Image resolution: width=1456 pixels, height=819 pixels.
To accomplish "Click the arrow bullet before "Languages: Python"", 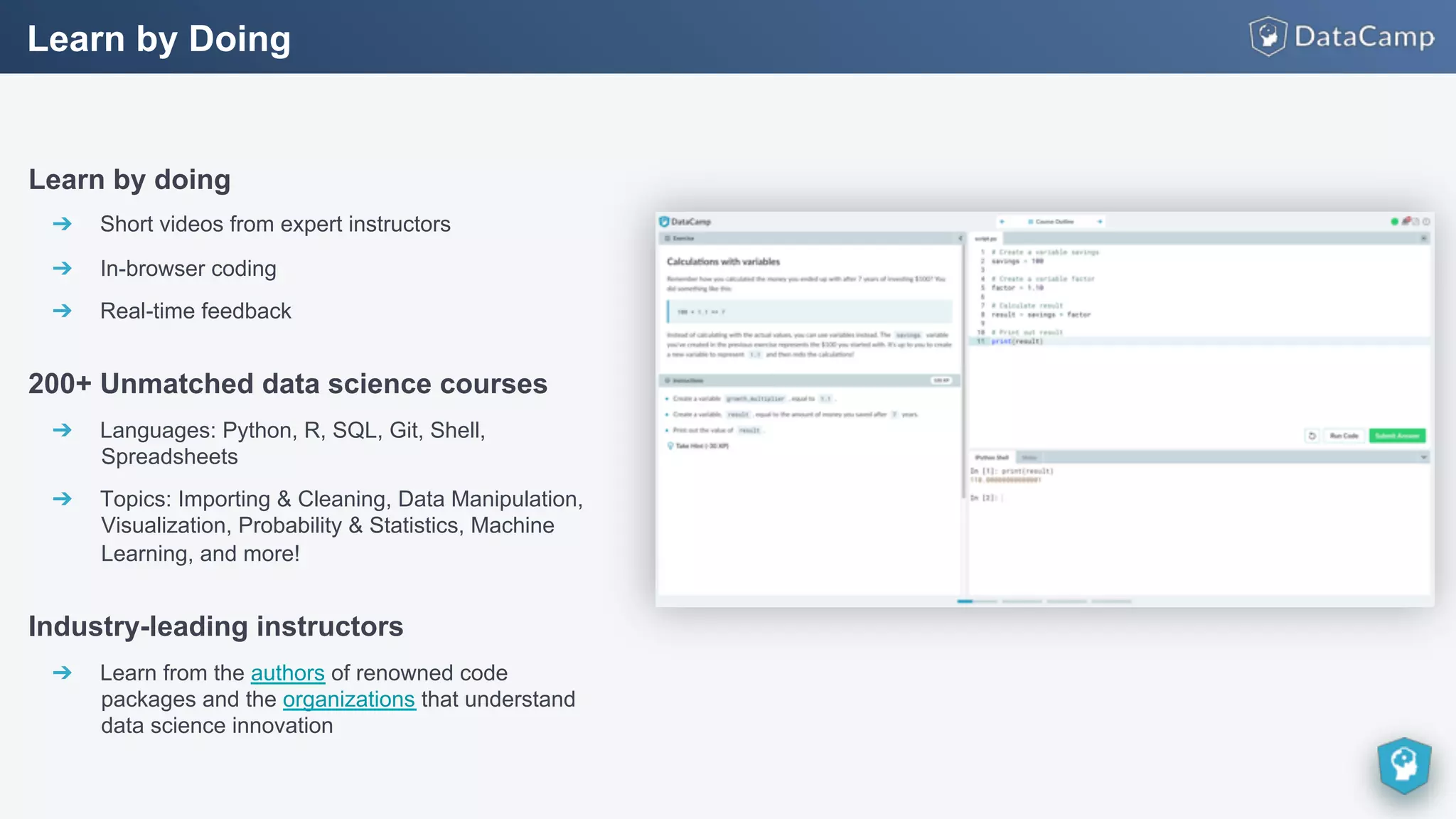I will click(63, 430).
